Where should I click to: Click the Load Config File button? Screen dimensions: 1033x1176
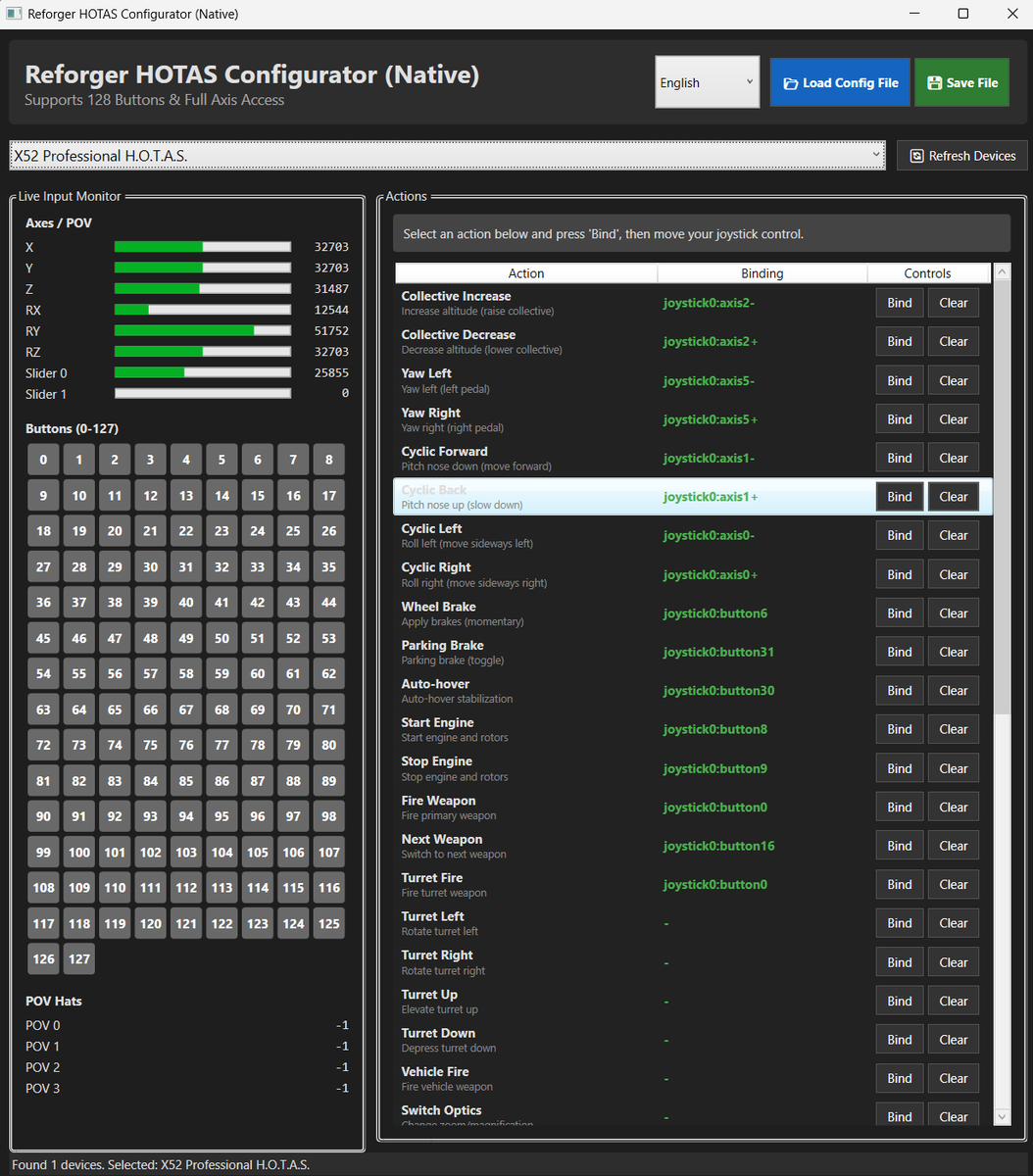tap(840, 82)
